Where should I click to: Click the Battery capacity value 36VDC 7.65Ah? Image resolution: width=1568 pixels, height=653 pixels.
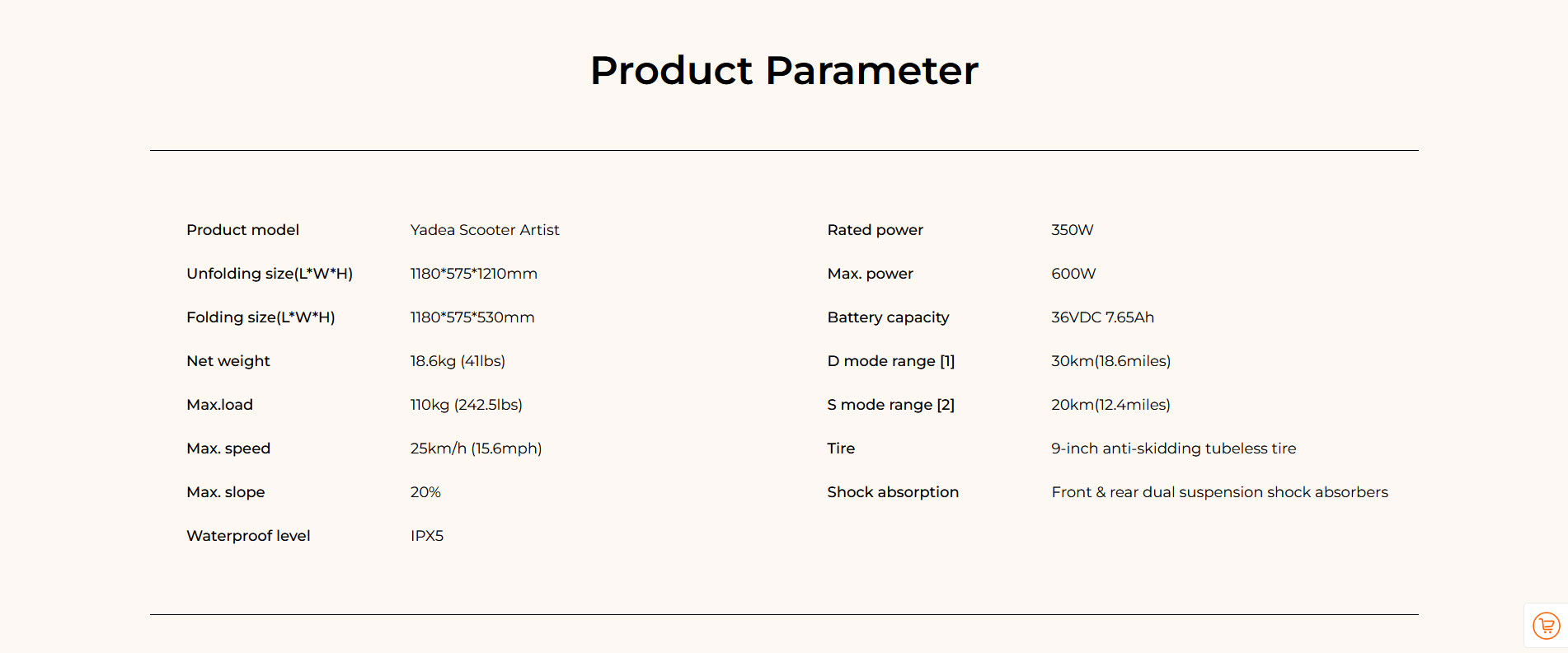[x=1102, y=317]
